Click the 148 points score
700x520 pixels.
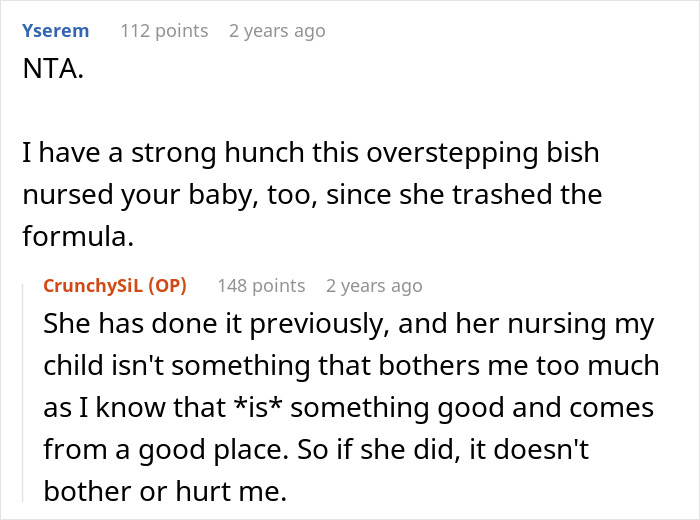coord(261,286)
